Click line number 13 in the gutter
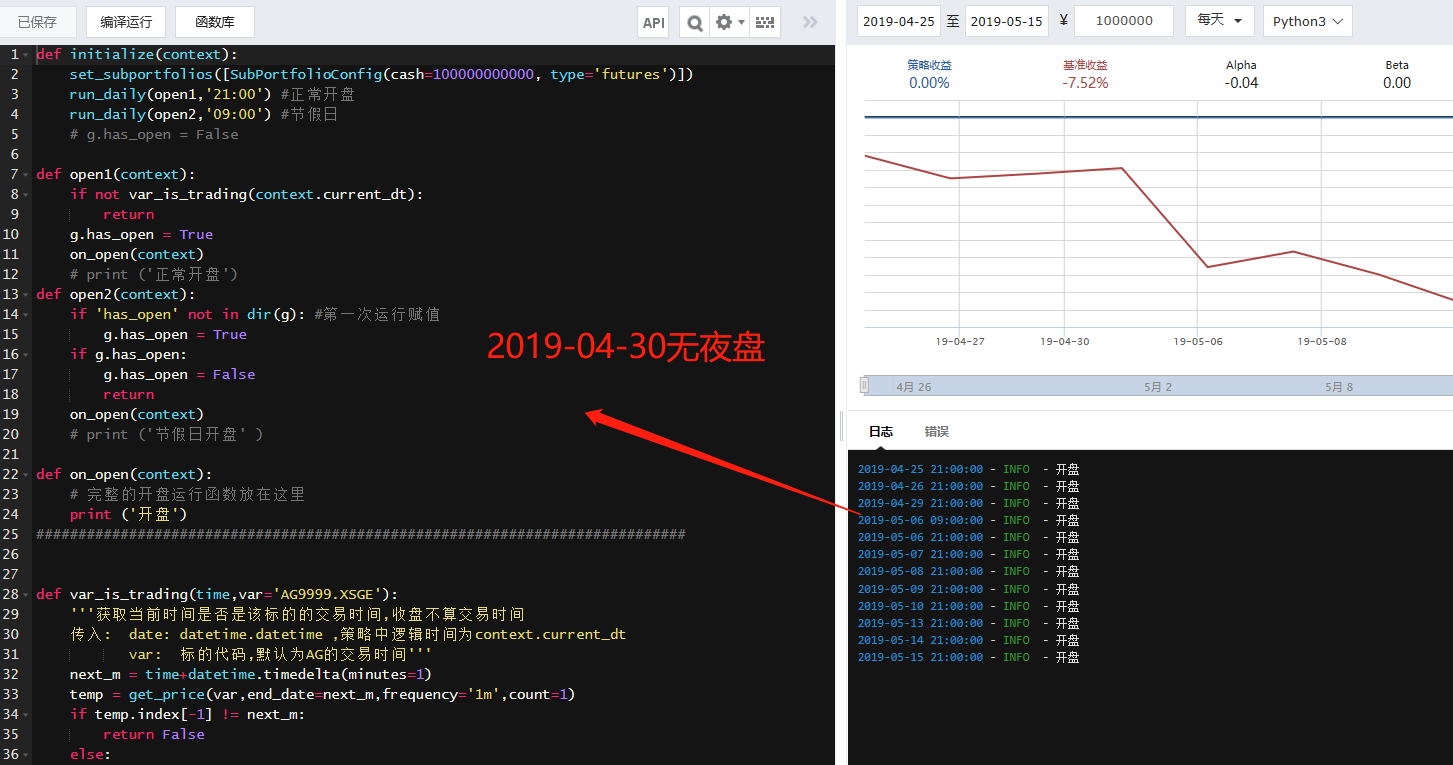The image size is (1453, 765). 11,294
